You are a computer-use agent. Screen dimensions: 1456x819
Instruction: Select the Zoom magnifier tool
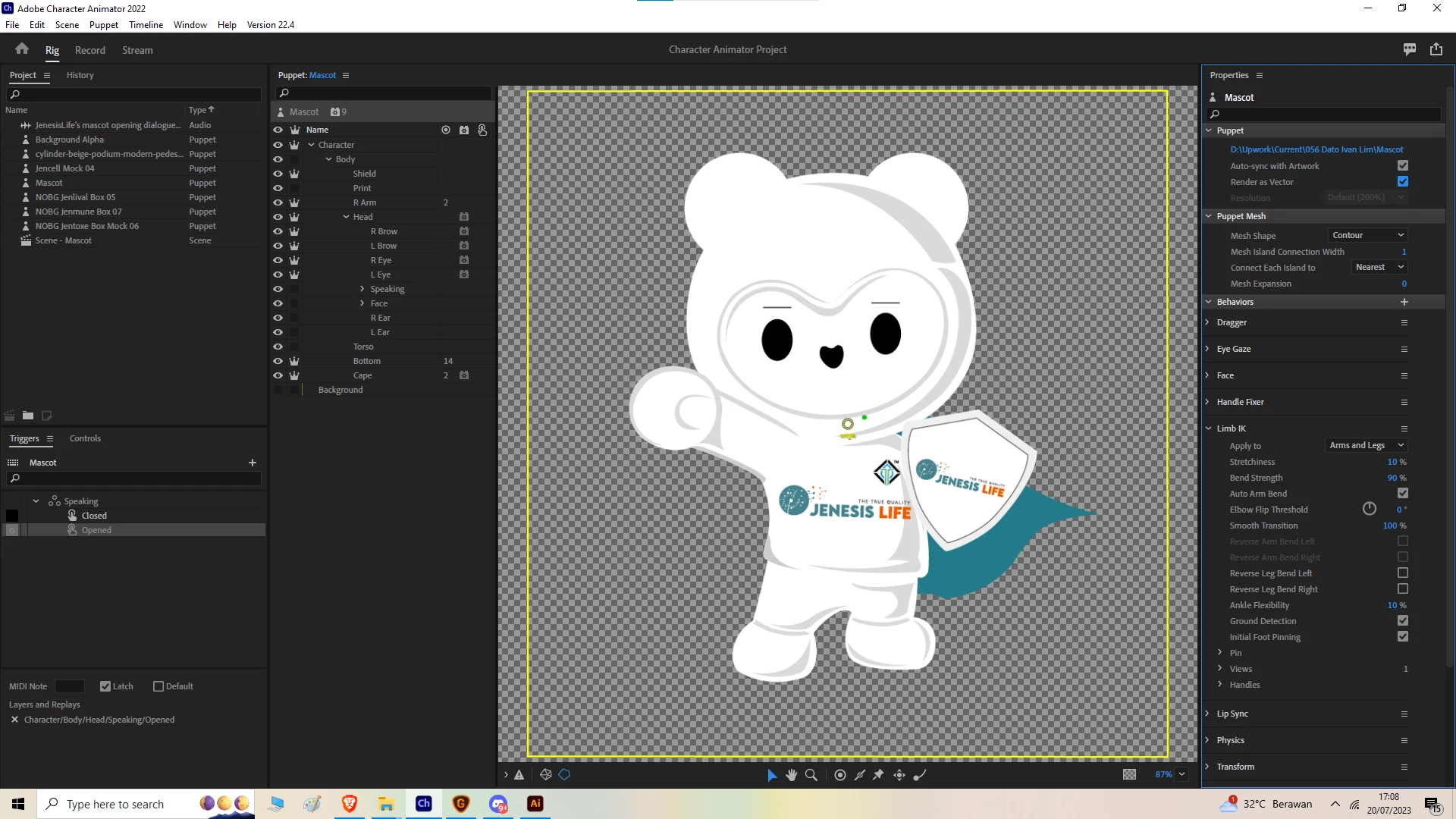pos(811,775)
